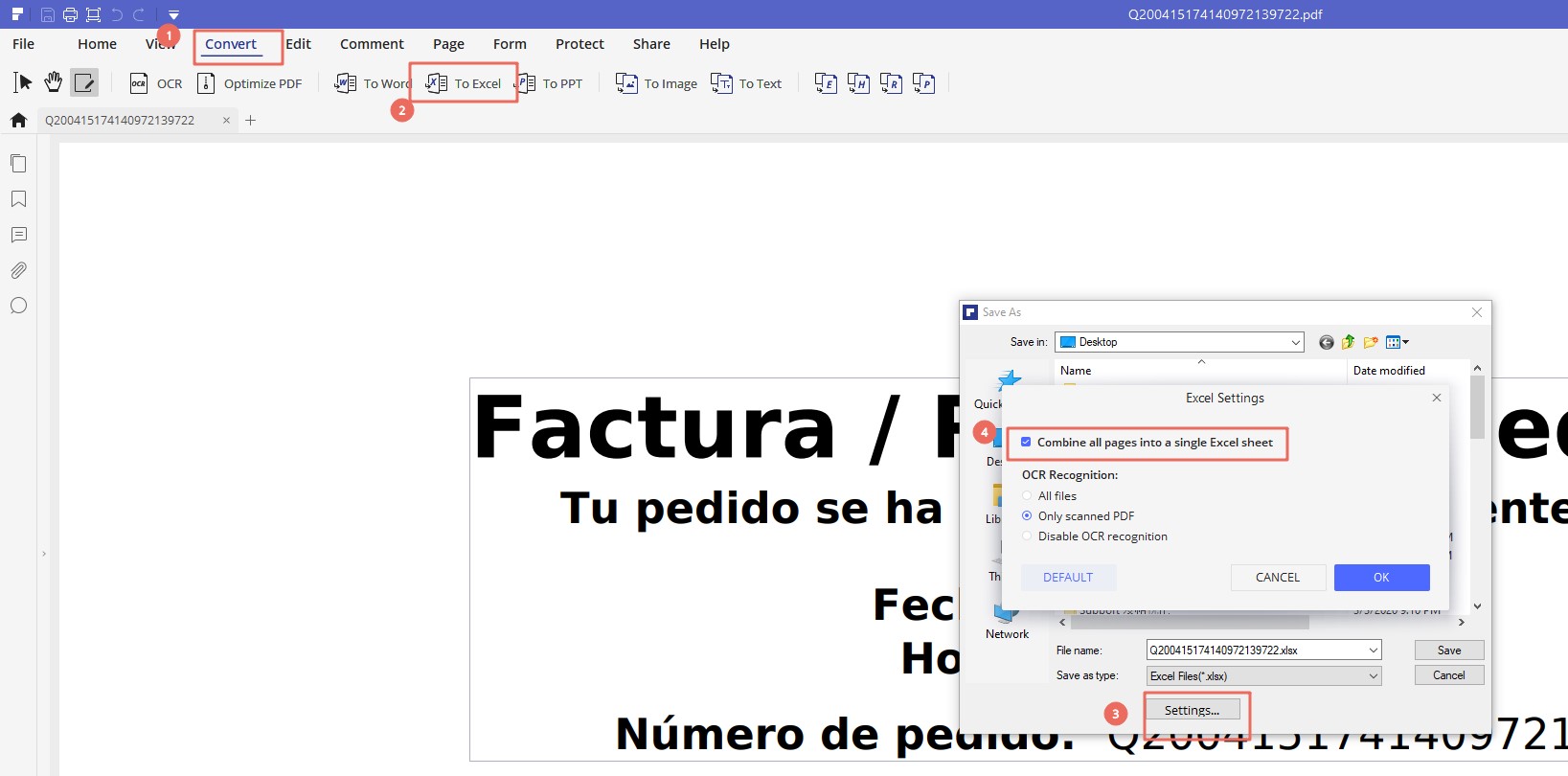Click the DEFAULT button in Excel Settings
This screenshot has width=1568, height=776.
click(1068, 578)
